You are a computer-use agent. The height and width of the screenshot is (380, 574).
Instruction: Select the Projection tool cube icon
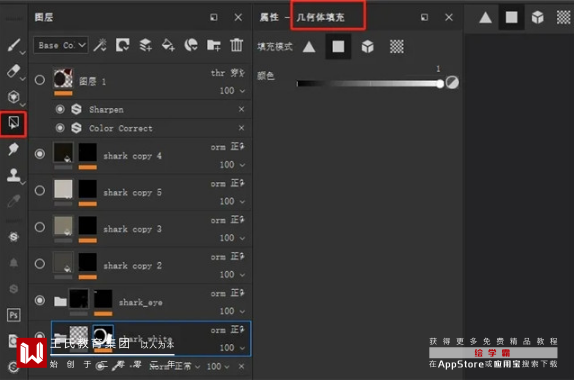[14, 97]
